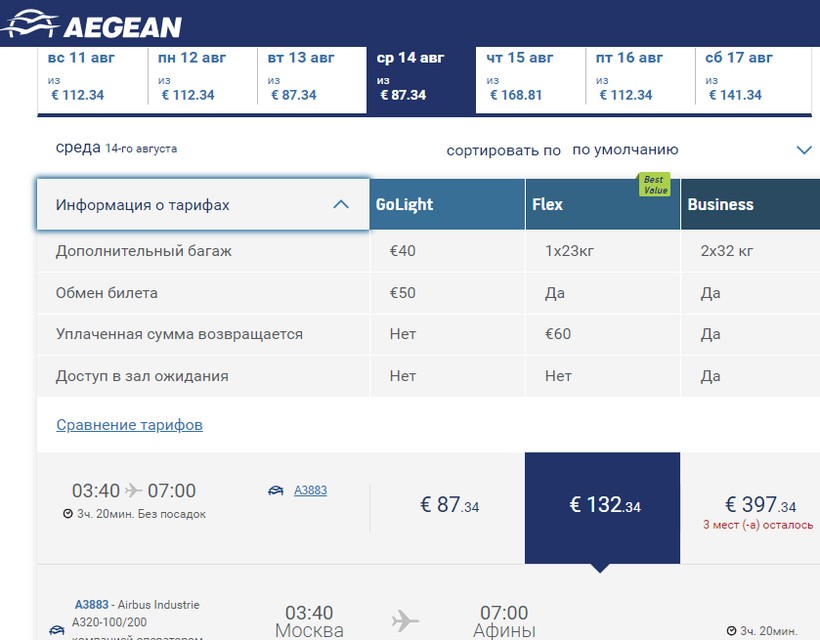Click the Aegean logo in the header

pos(93,25)
